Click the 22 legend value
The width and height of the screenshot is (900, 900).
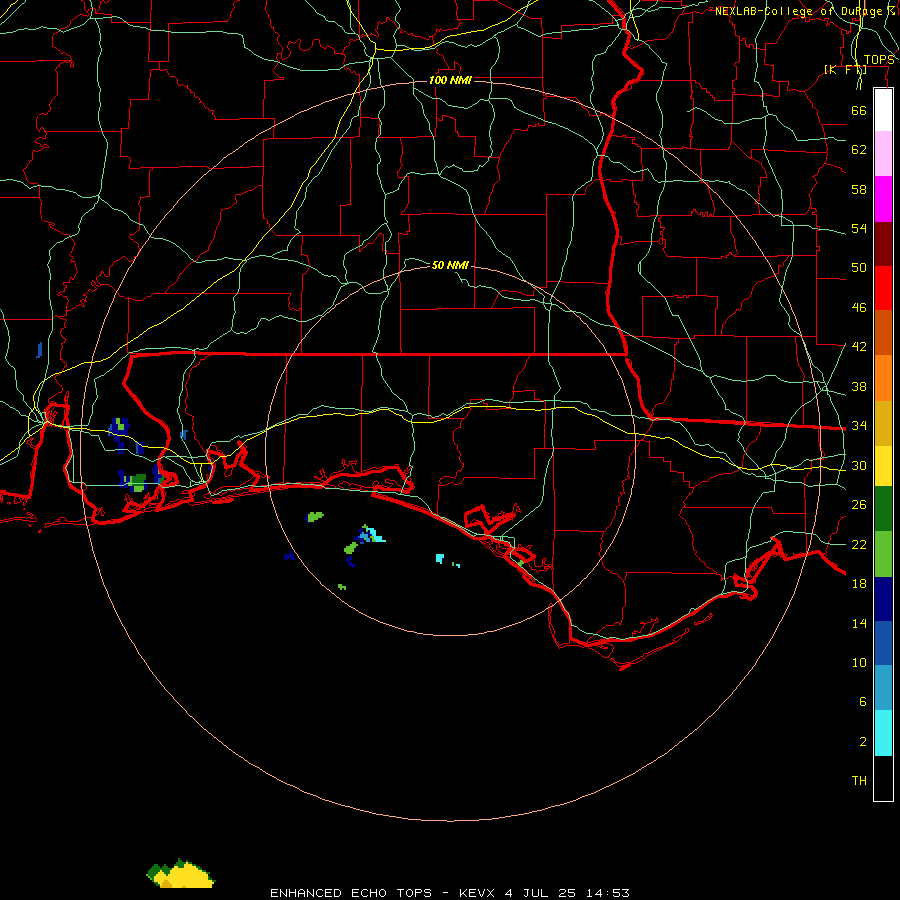859,545
